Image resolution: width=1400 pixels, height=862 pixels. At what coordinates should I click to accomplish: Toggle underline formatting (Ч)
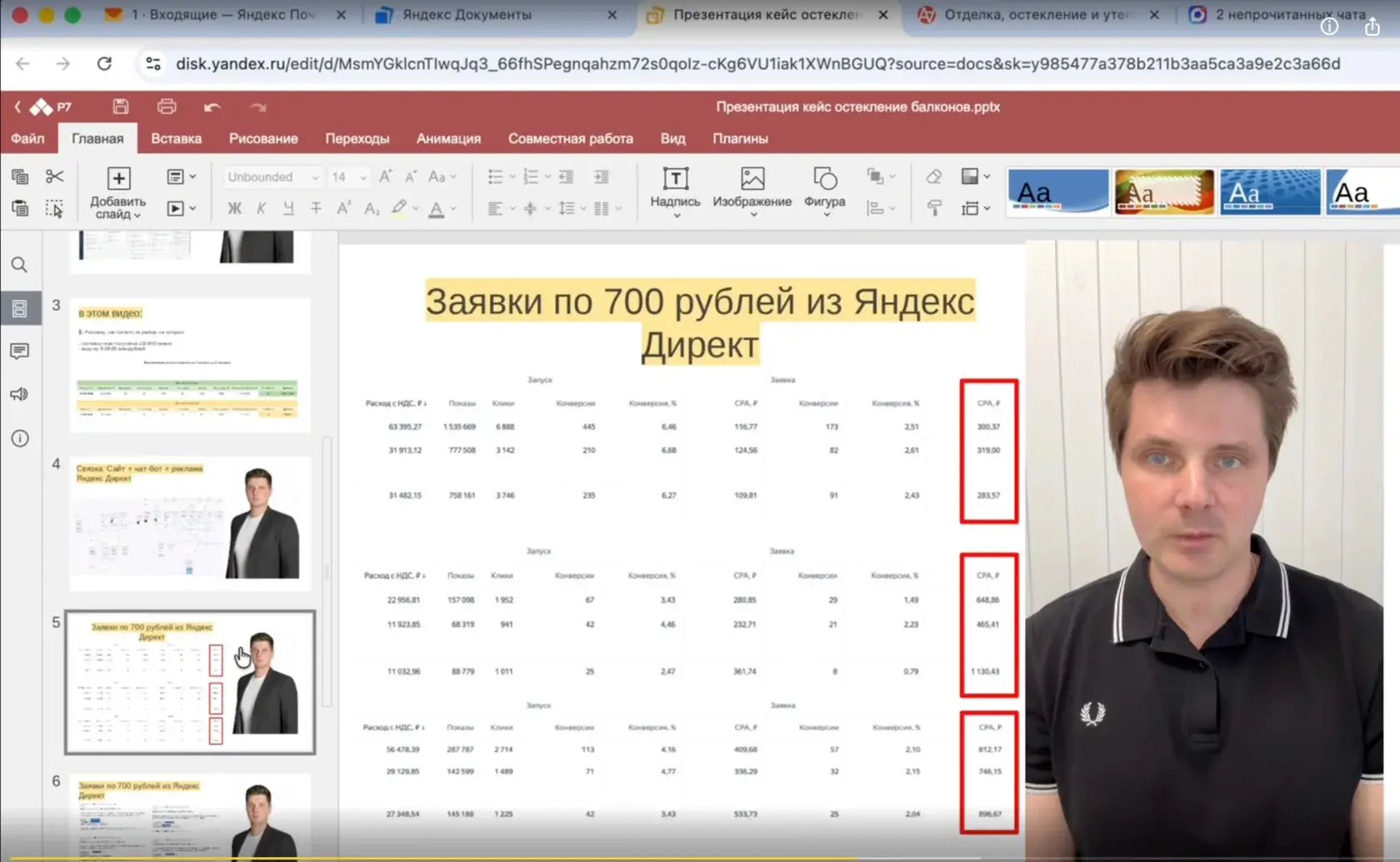pyautogui.click(x=288, y=208)
